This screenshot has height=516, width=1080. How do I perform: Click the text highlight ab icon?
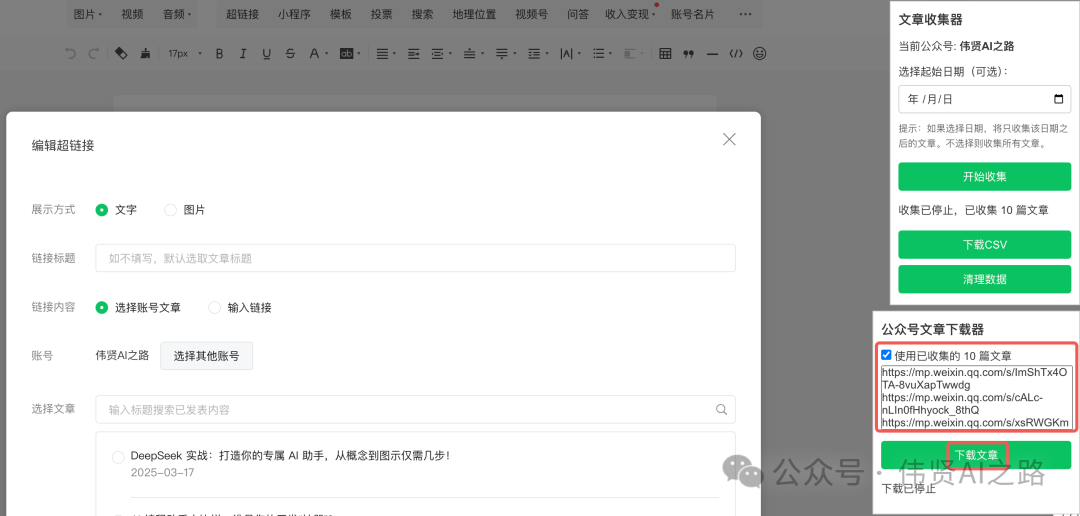[346, 54]
